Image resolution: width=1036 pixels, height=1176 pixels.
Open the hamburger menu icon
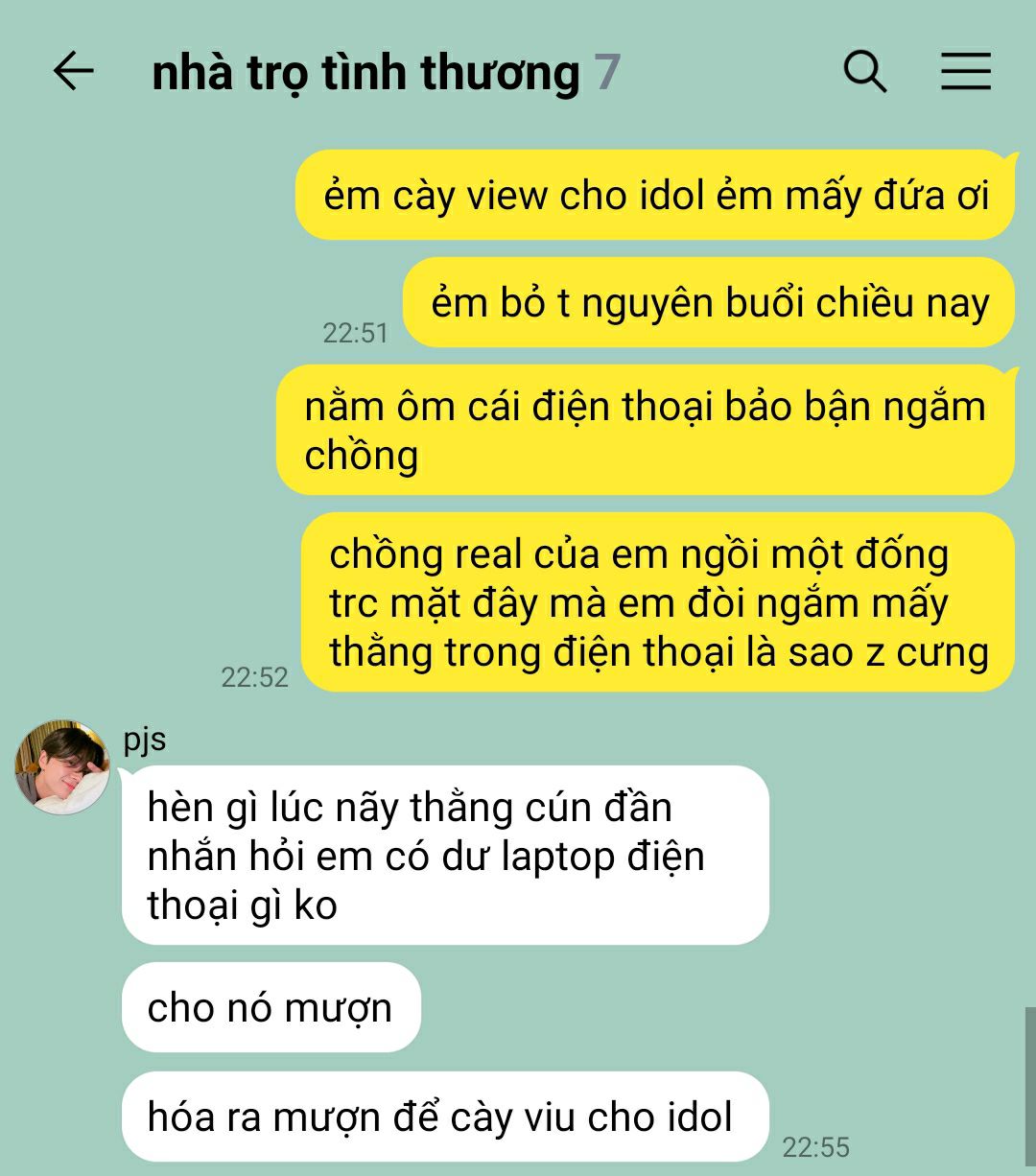[x=965, y=72]
